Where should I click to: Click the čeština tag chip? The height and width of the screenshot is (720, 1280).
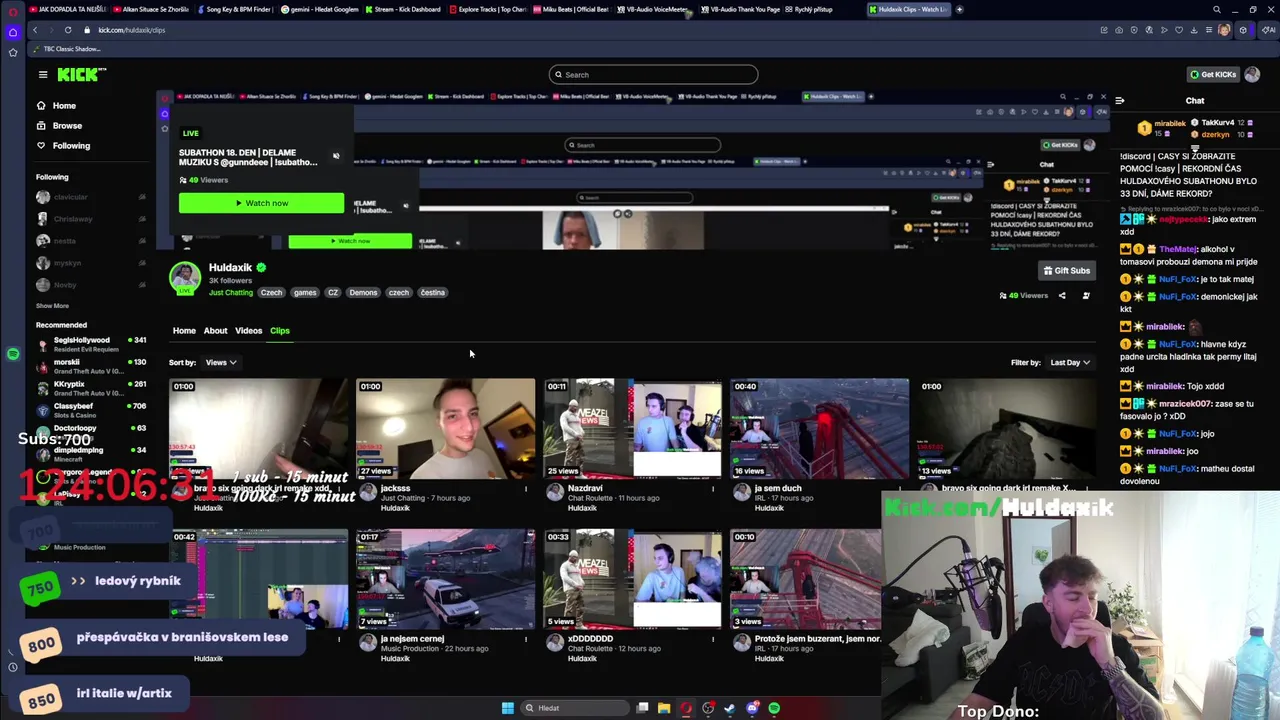[x=432, y=292]
